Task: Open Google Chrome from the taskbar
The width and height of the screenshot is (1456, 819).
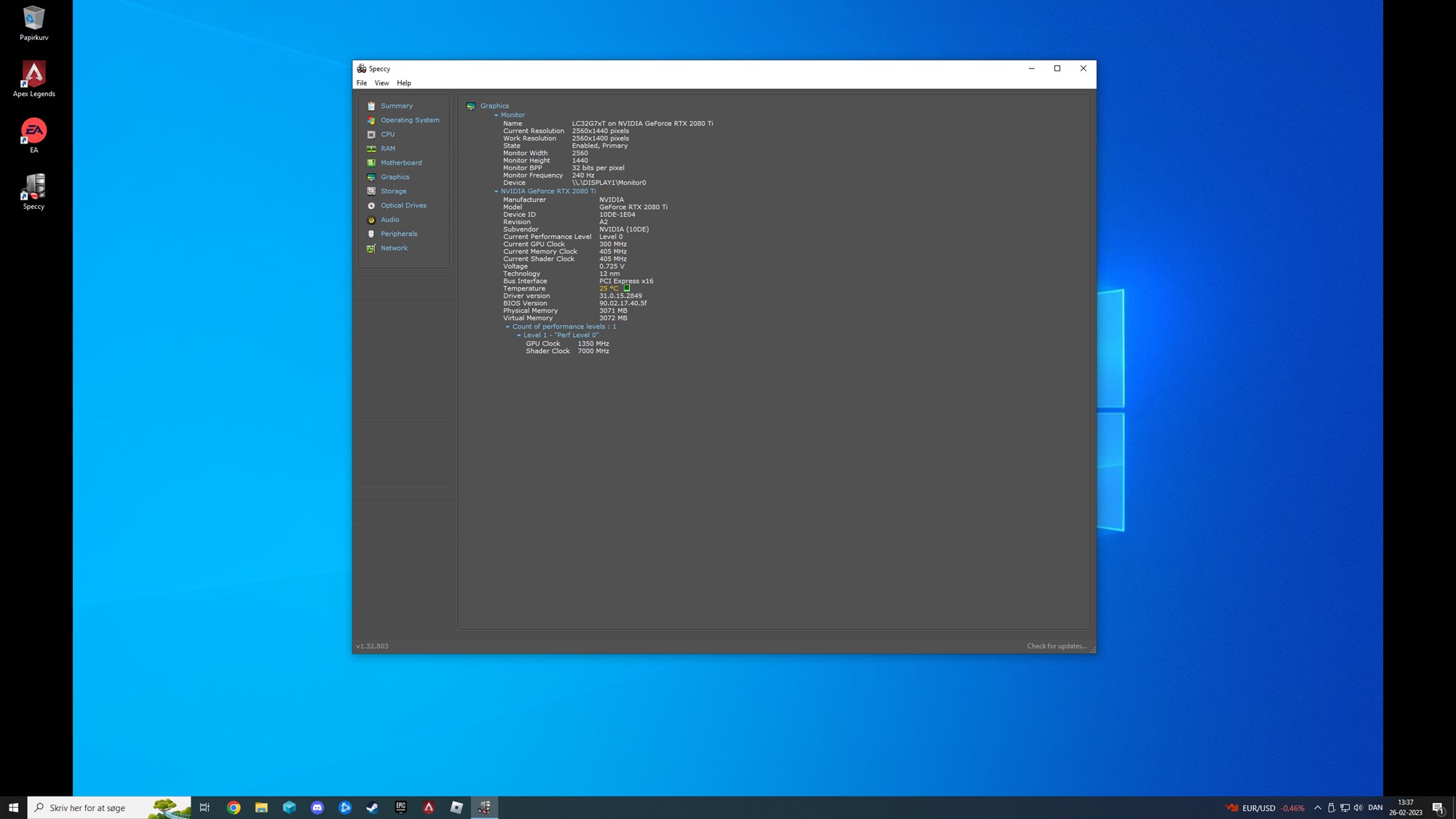Action: point(234,807)
